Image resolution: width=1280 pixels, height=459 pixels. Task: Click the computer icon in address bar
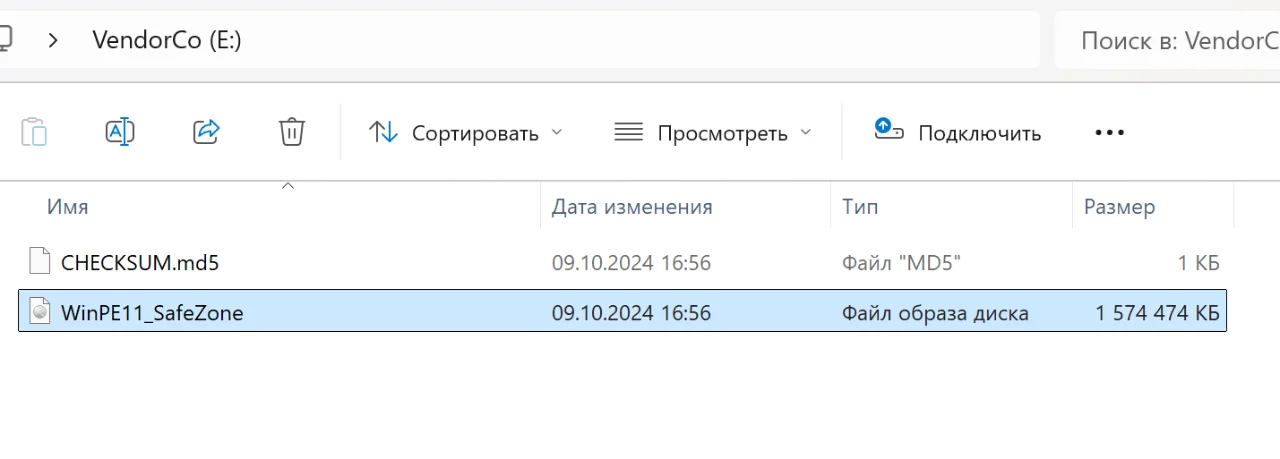coord(5,40)
